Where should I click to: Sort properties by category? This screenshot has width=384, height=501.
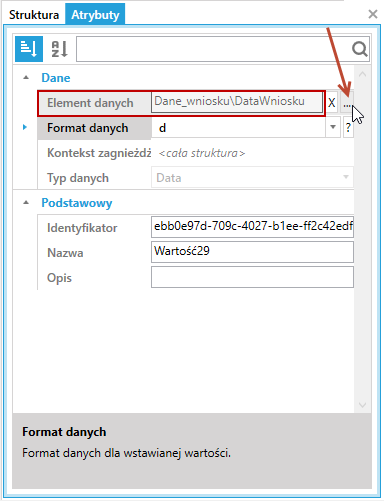(x=29, y=49)
